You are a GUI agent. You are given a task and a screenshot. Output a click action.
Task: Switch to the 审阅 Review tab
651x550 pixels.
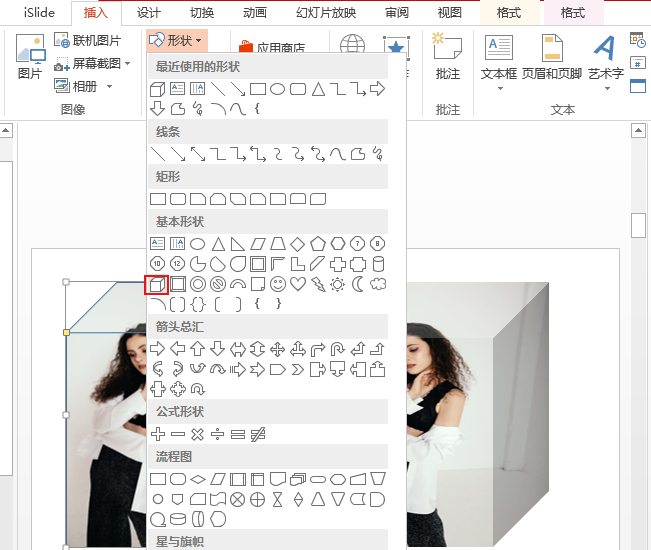click(x=397, y=13)
